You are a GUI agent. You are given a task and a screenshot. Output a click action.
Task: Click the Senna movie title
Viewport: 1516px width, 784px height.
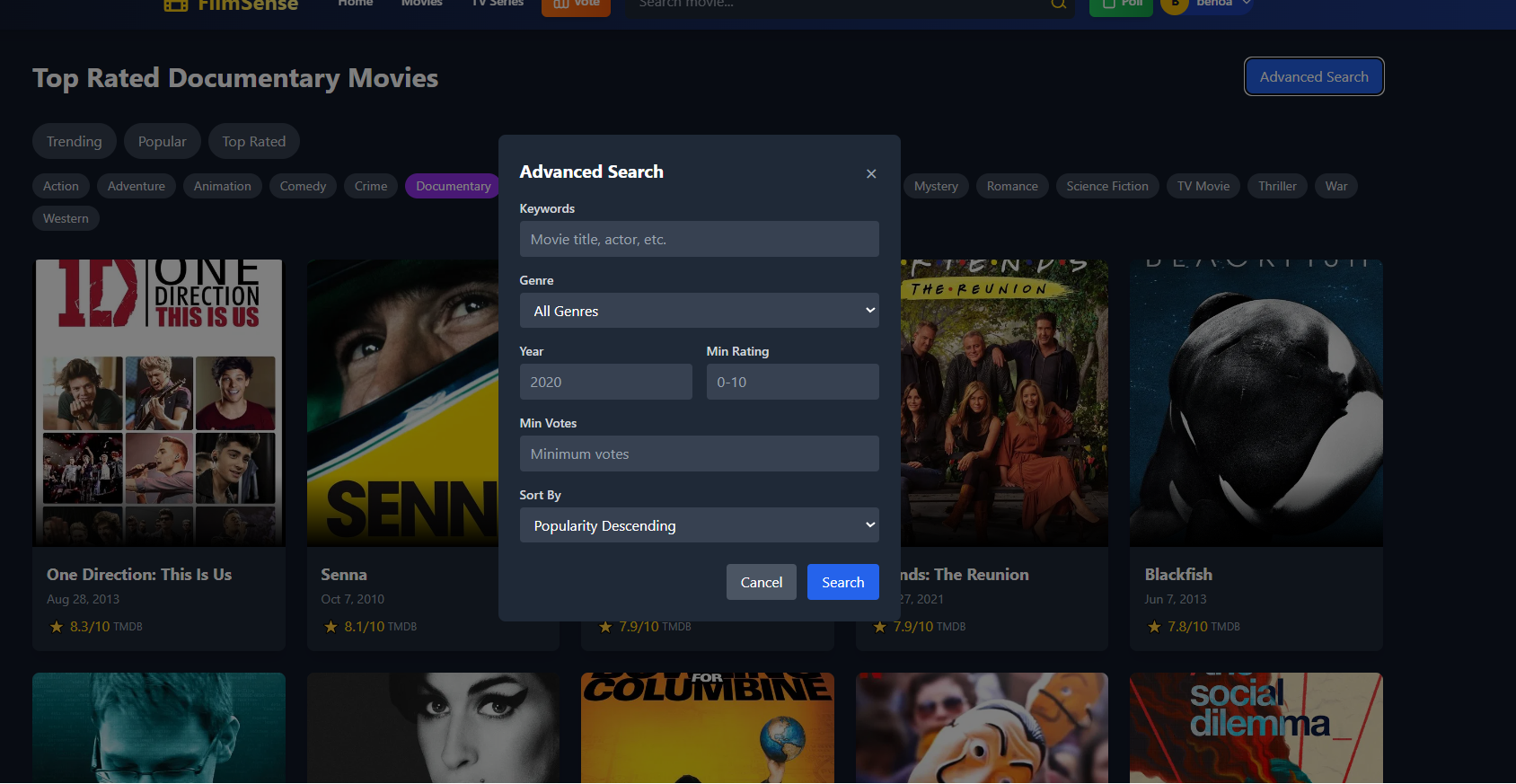point(344,575)
